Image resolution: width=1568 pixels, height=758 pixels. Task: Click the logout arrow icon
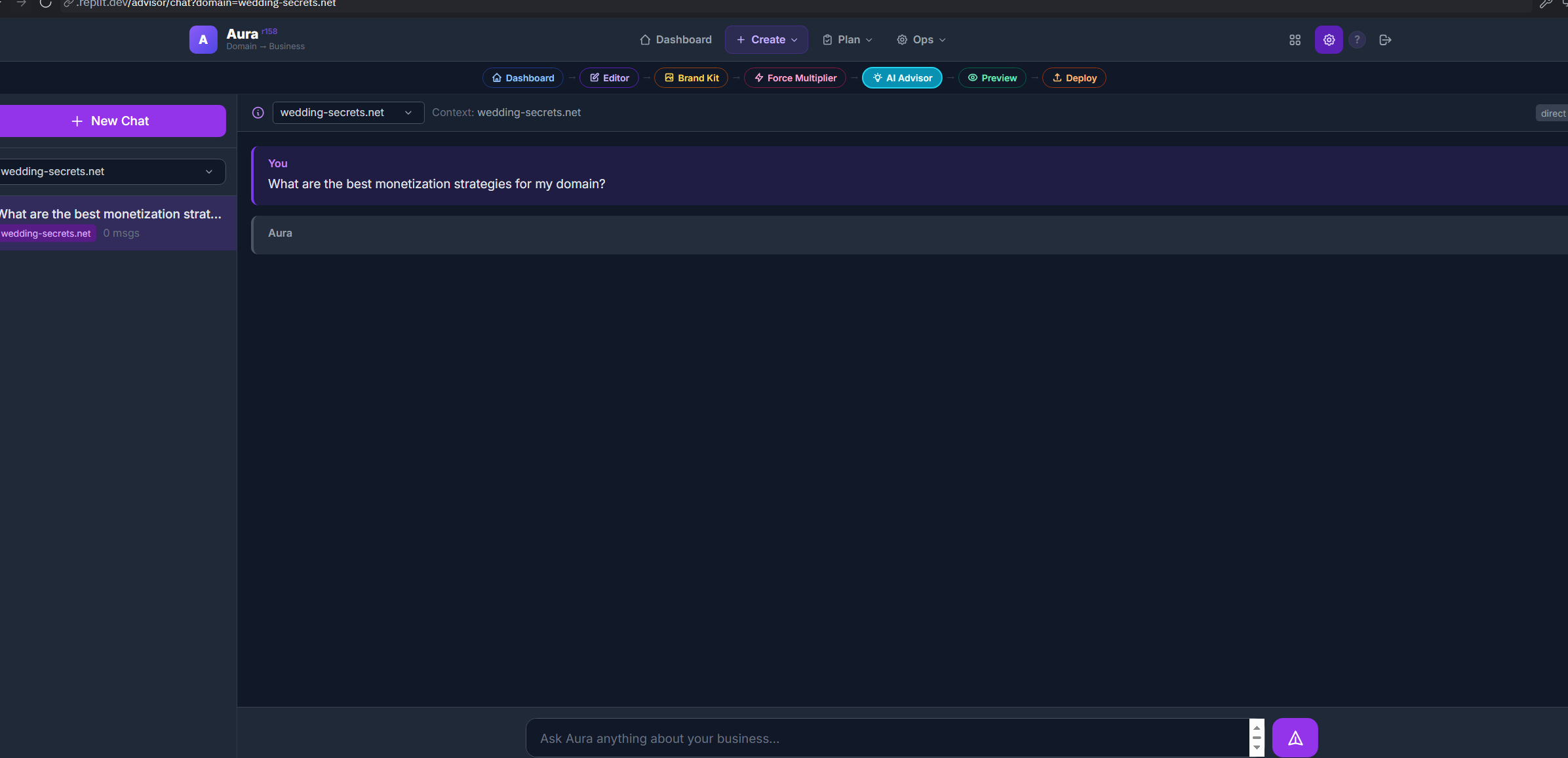[1385, 40]
